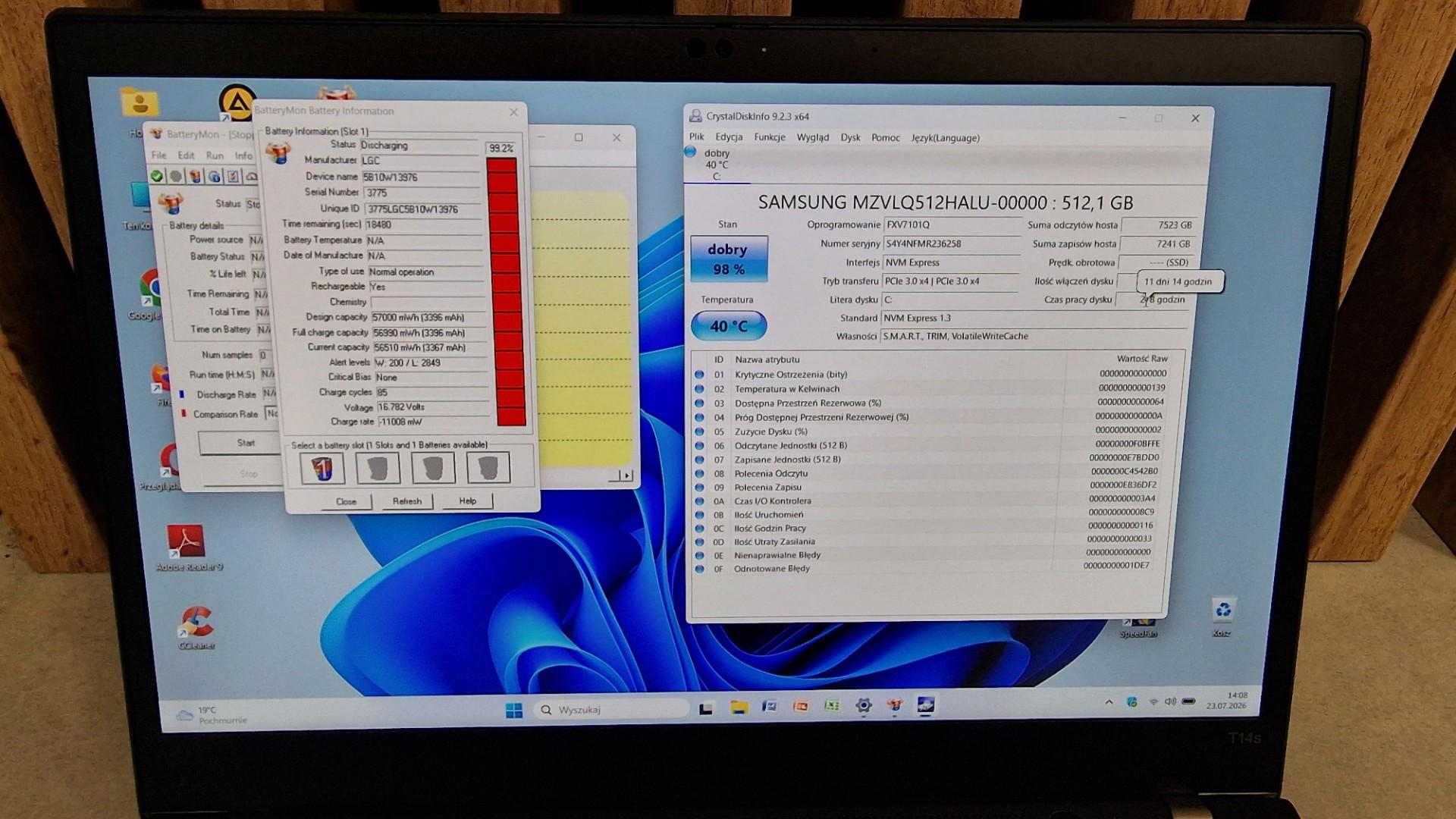1456x819 pixels.
Task: Select disk C: tab showing dobry 40 °C
Action: [x=716, y=164]
